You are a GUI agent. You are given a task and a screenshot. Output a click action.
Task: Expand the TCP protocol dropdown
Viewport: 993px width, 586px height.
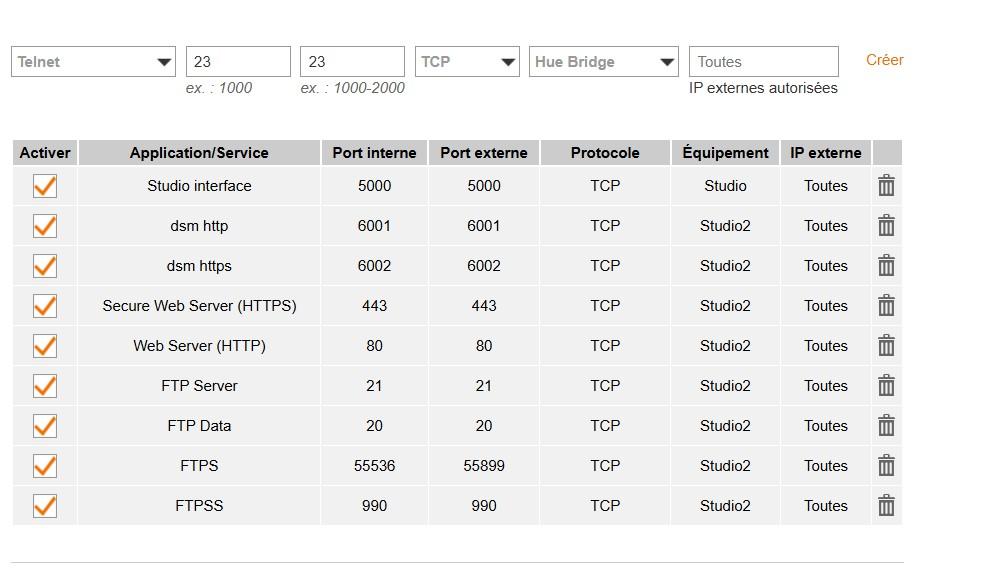(x=467, y=62)
